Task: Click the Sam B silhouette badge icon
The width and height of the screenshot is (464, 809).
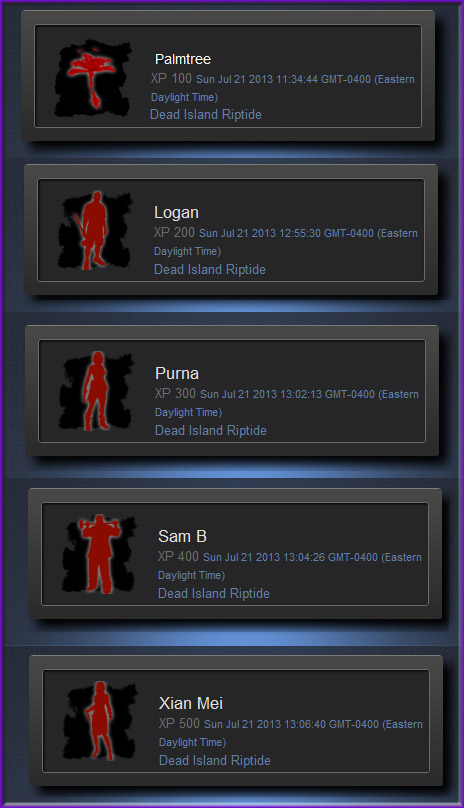Action: (x=100, y=554)
